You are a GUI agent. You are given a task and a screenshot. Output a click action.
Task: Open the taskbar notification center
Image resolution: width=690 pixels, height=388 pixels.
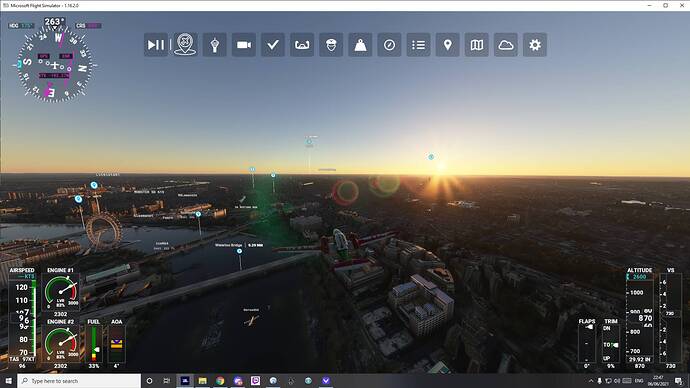point(679,381)
